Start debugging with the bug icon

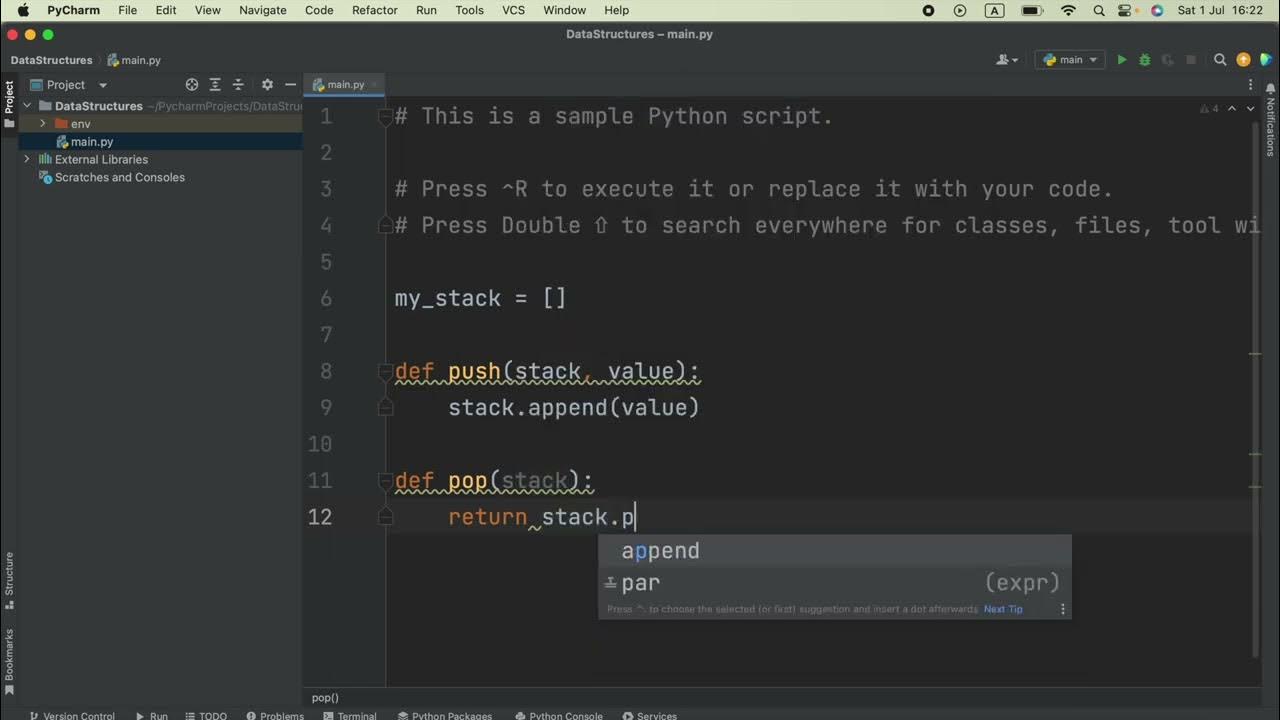tap(1145, 60)
